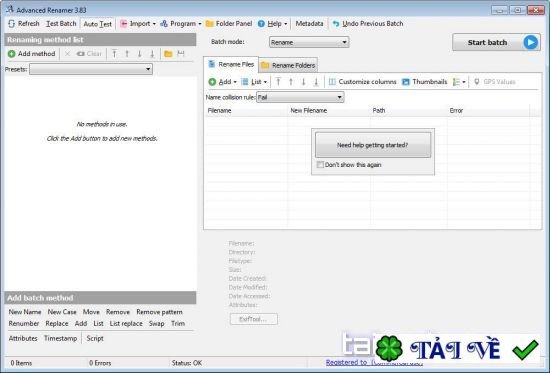Click Need help getting started button
Viewport: 550px width, 373px height.
[x=373, y=145]
